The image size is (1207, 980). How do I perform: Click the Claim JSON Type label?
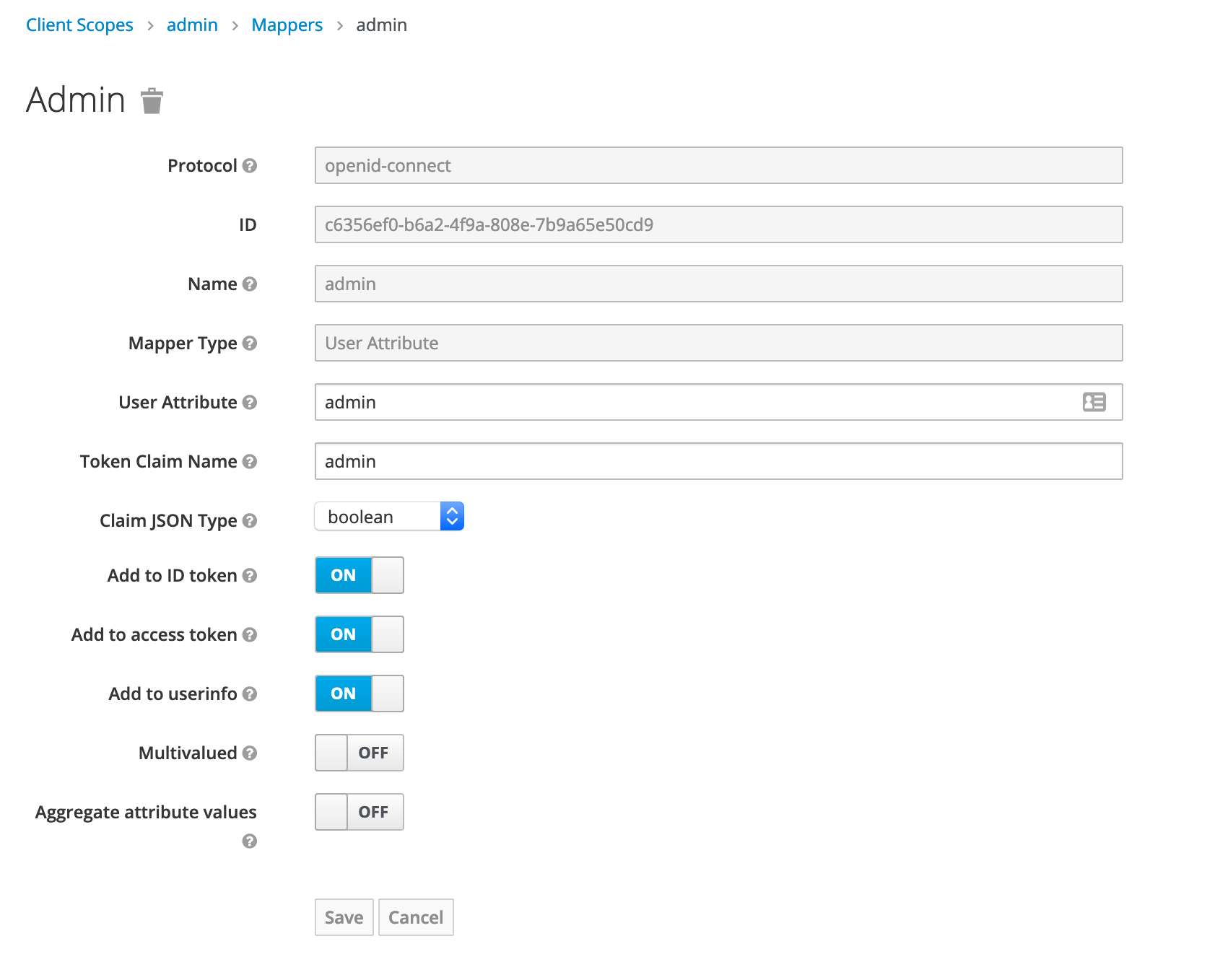(x=168, y=521)
